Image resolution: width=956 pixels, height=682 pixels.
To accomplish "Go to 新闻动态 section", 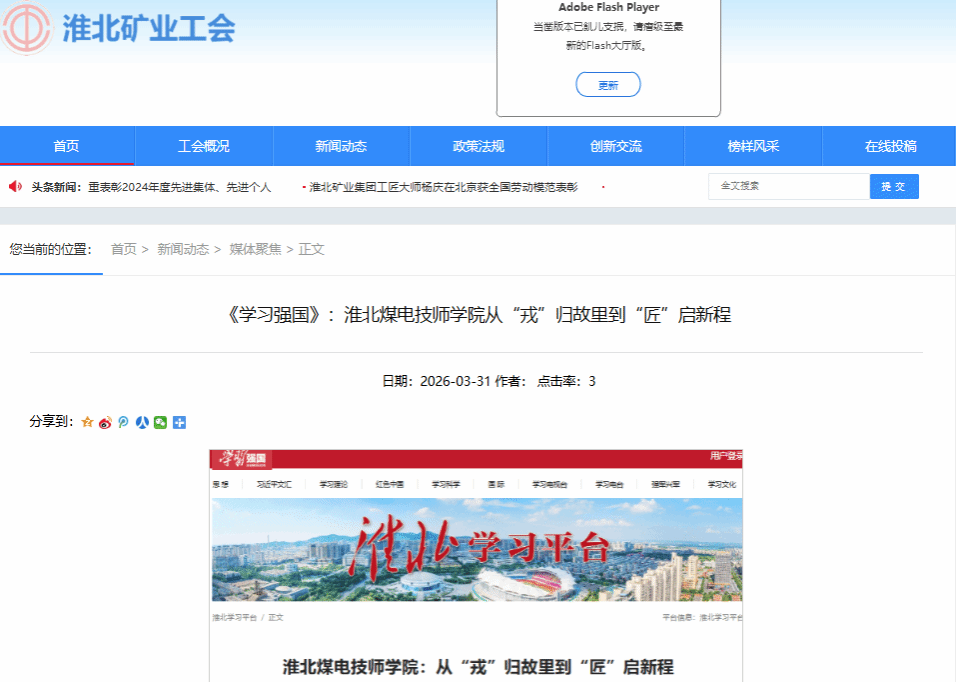I will click(341, 146).
